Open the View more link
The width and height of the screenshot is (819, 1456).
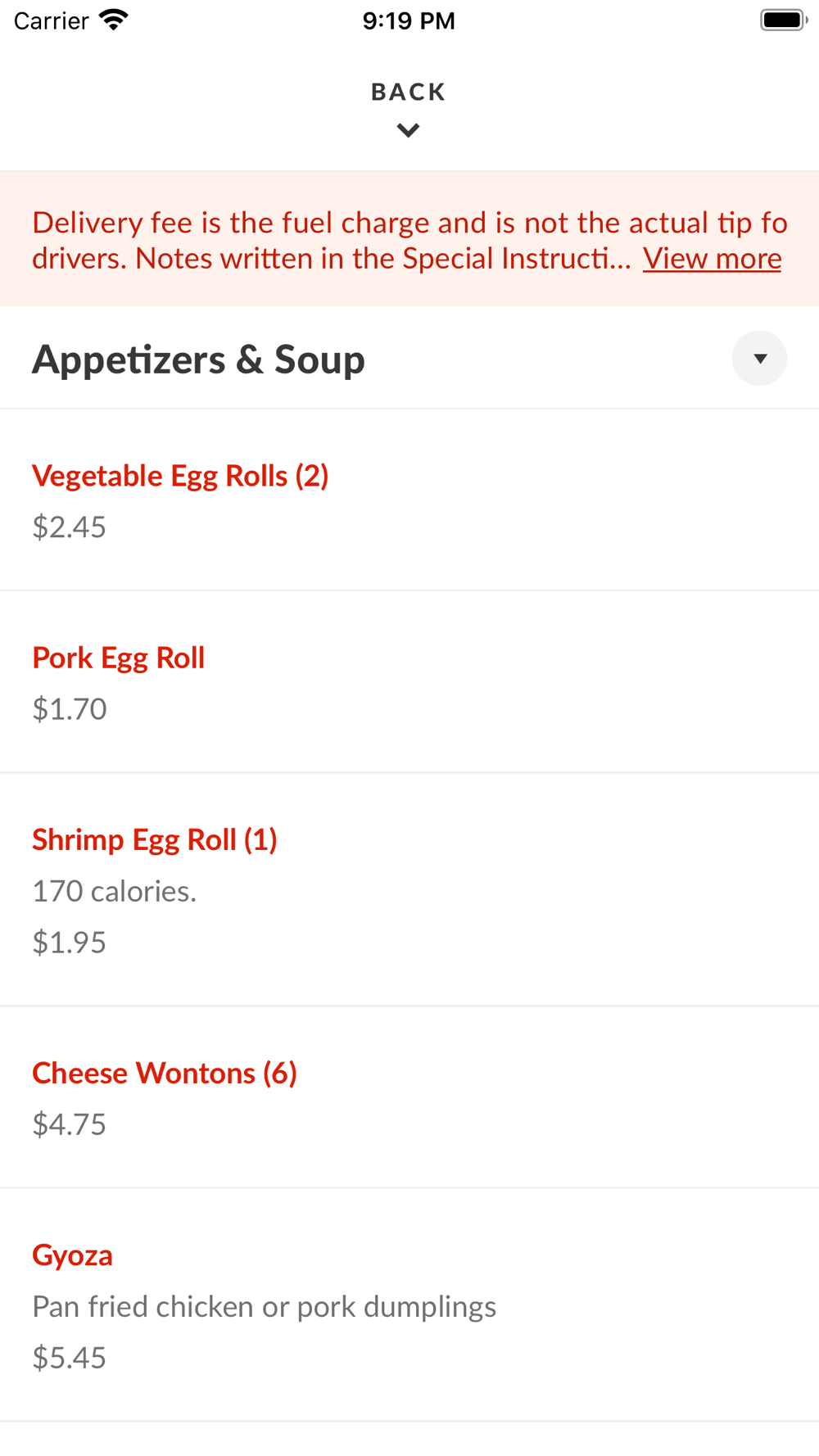[712, 259]
